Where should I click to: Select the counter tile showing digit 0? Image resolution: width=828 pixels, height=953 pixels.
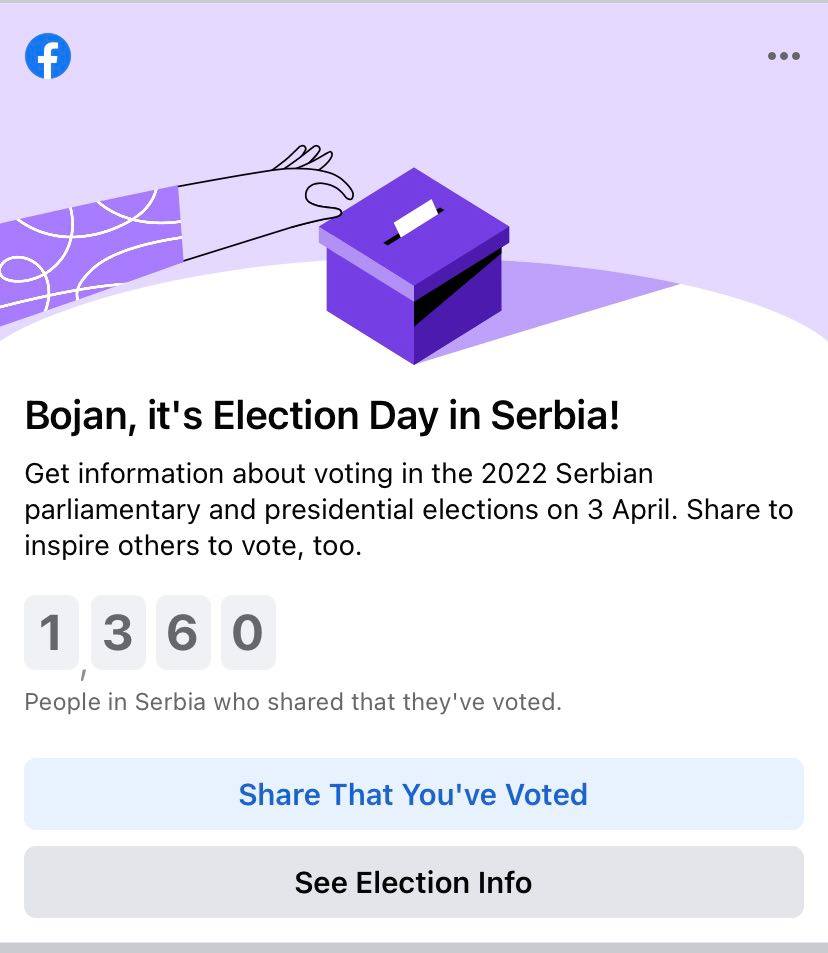pos(248,632)
